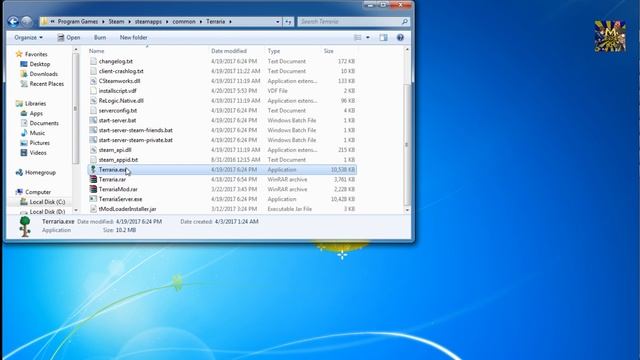Click the desktop icon at top right
This screenshot has width=640, height=360.
click(610, 36)
